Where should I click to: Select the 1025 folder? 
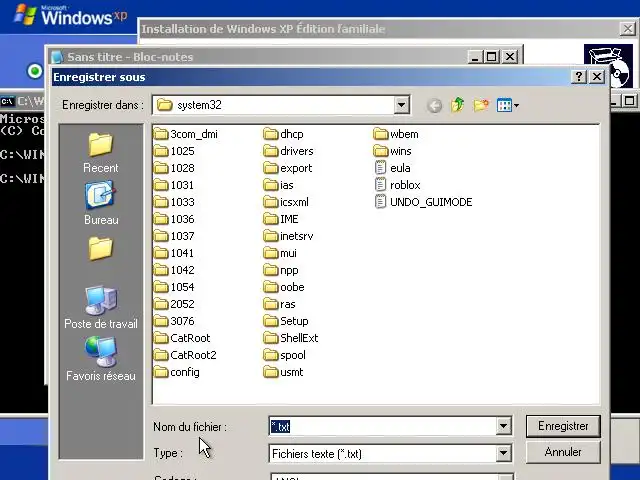tap(174, 151)
